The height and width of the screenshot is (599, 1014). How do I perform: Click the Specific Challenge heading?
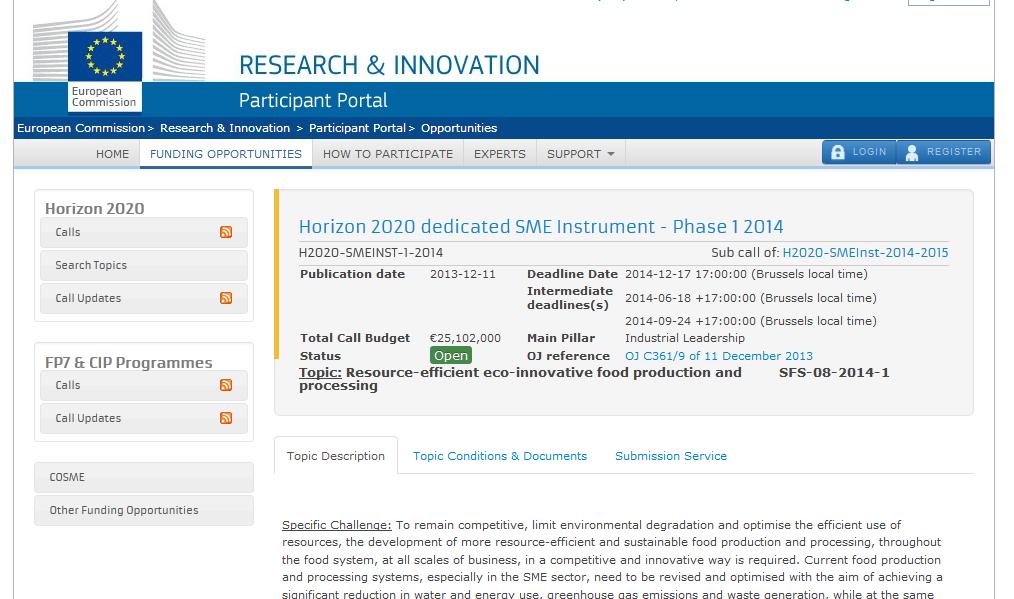(336, 525)
